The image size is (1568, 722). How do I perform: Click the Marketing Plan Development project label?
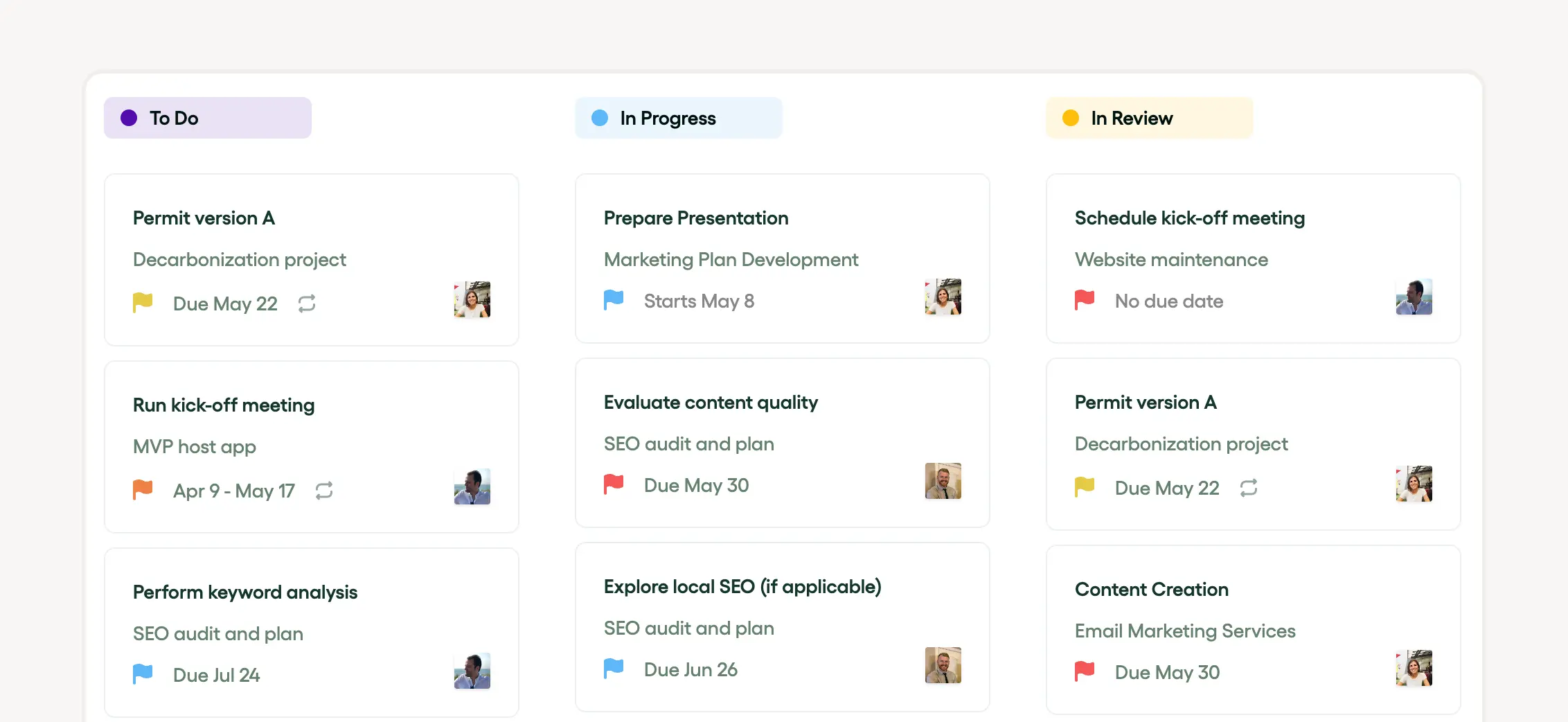pos(731,260)
